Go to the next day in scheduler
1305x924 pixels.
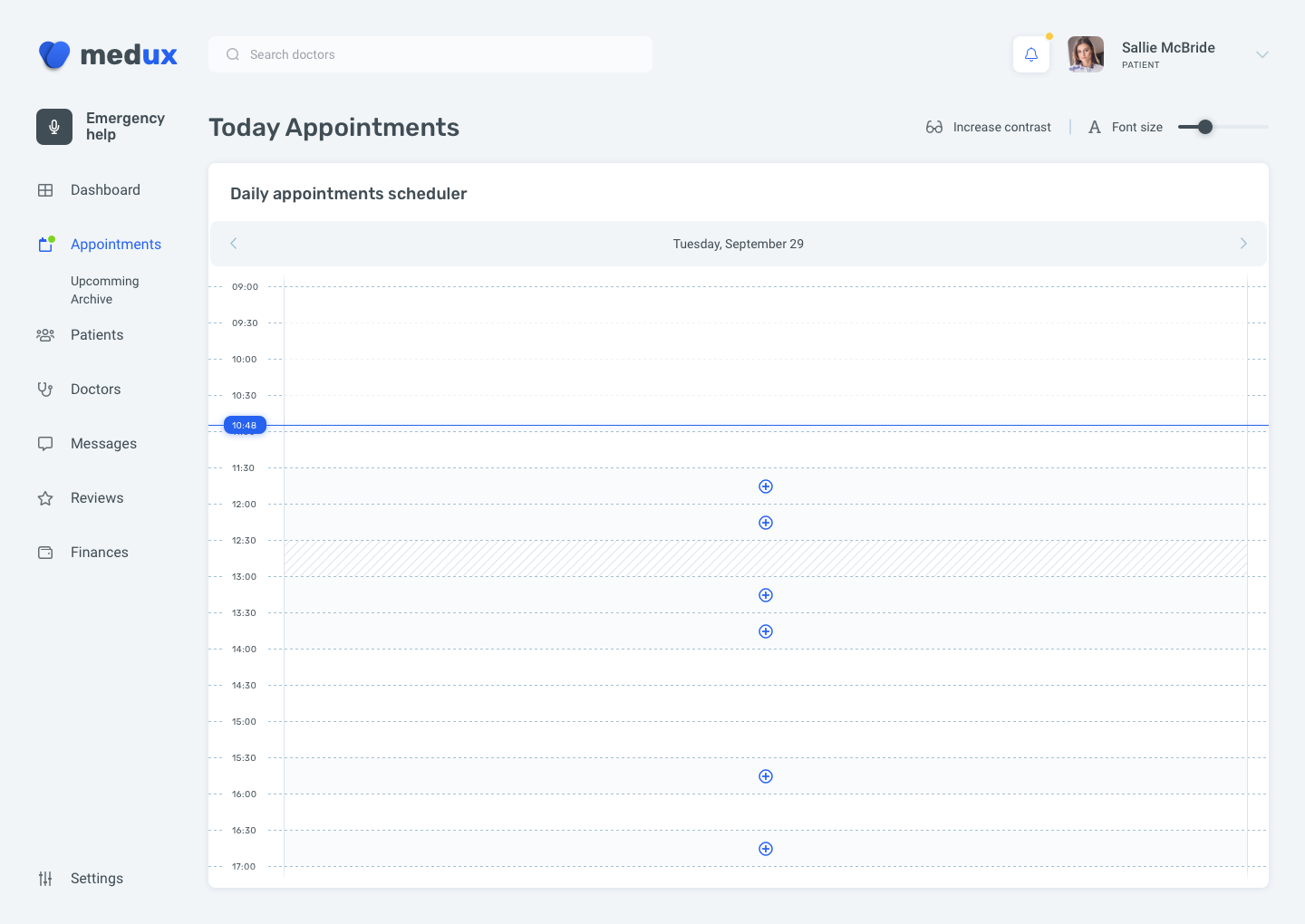click(x=1243, y=244)
